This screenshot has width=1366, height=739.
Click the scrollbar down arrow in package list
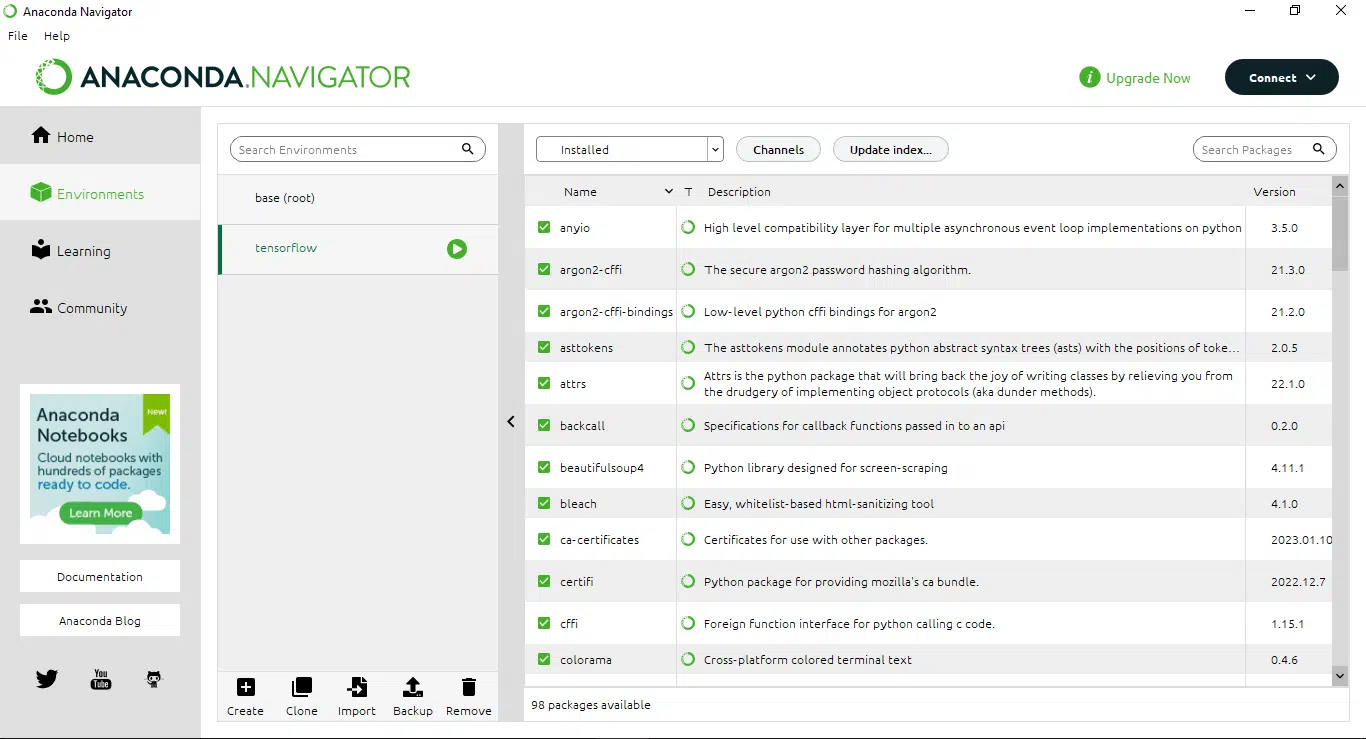[1340, 677]
